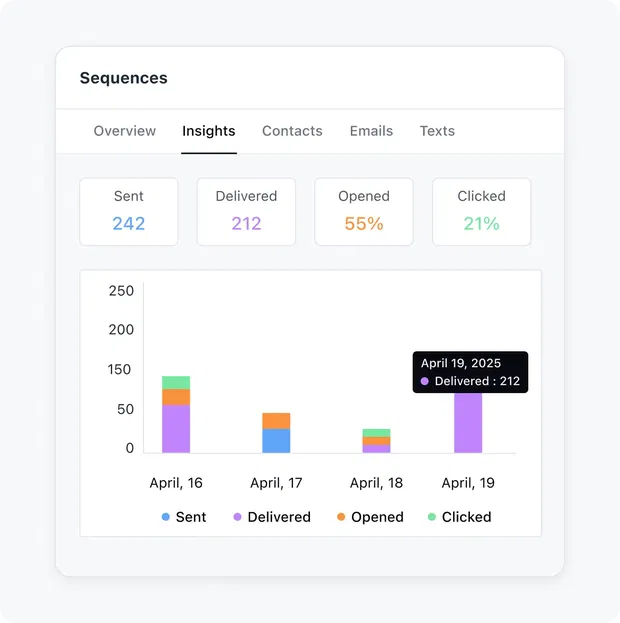The image size is (620, 623).
Task: Click the April 19, 2025 tooltip
Action: pos(471,372)
